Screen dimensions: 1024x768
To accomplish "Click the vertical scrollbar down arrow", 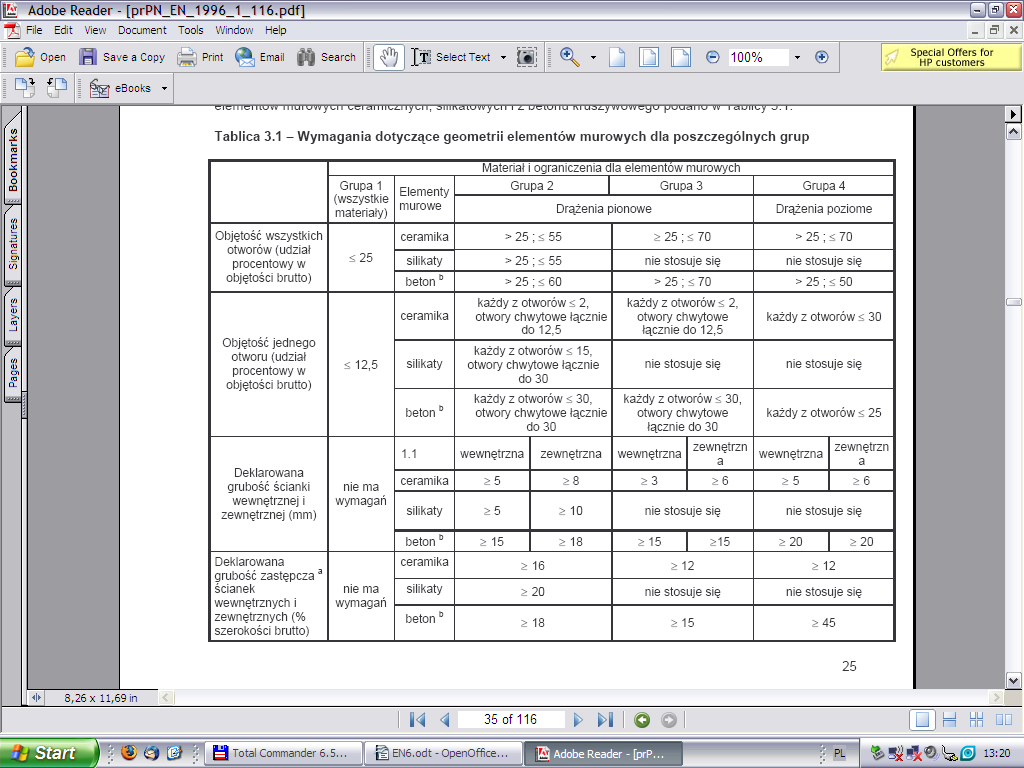I will (1013, 680).
